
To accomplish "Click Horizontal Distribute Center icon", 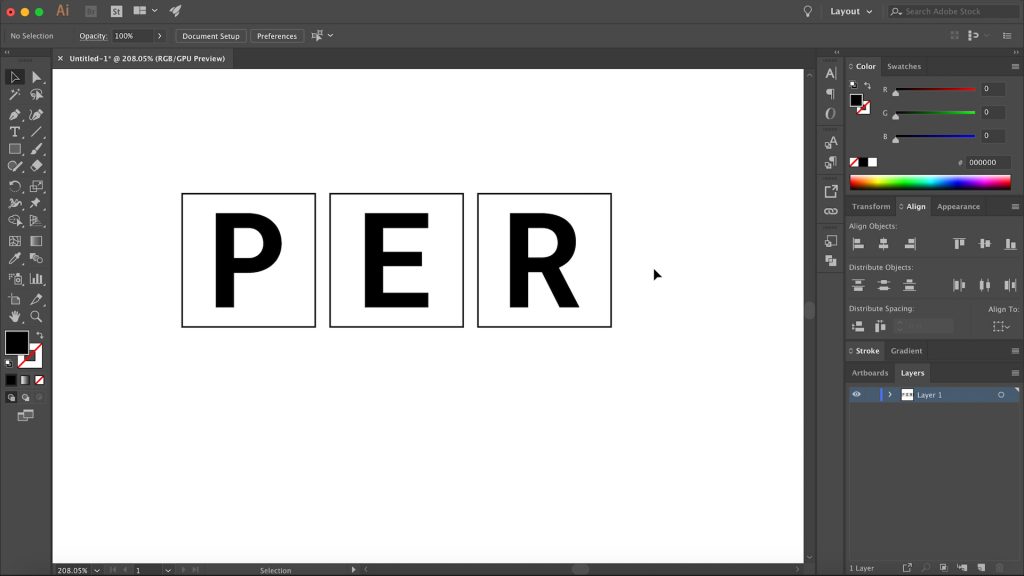I will (985, 285).
